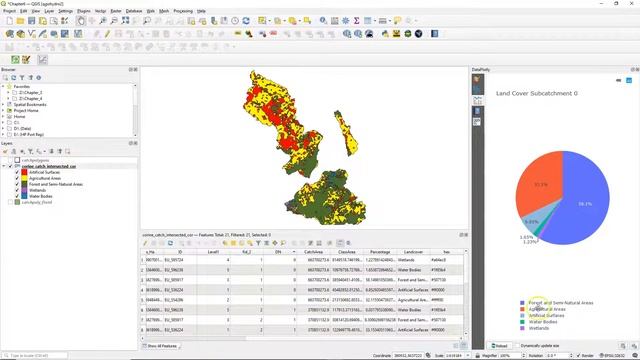Open the Statistical Summary sigma icon
The width and height of the screenshot is (640, 360).
click(356, 20)
